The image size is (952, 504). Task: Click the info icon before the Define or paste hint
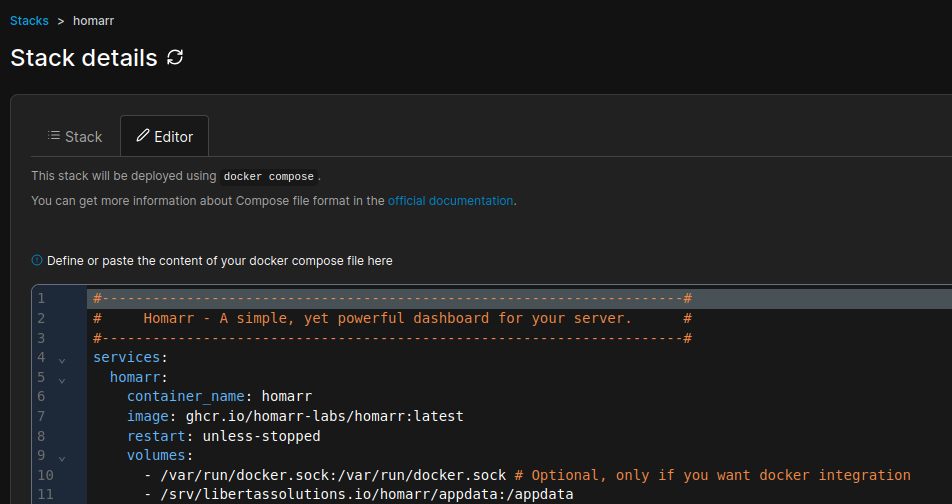tap(37, 261)
